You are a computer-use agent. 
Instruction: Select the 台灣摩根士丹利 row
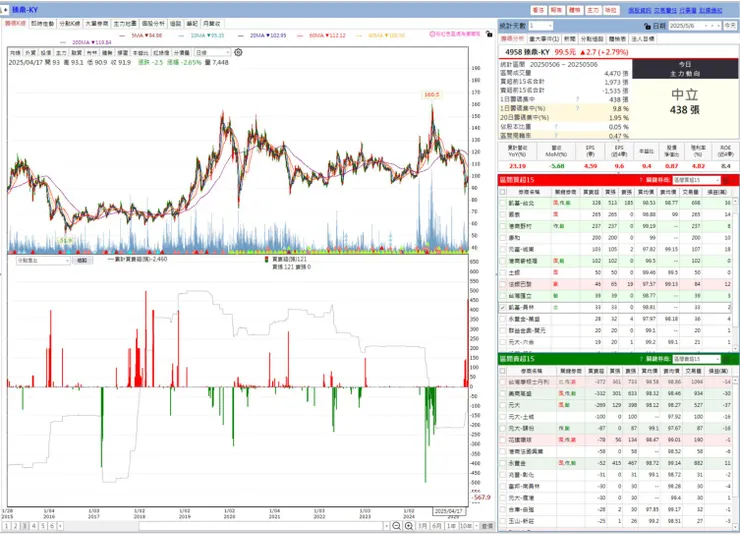click(615, 382)
